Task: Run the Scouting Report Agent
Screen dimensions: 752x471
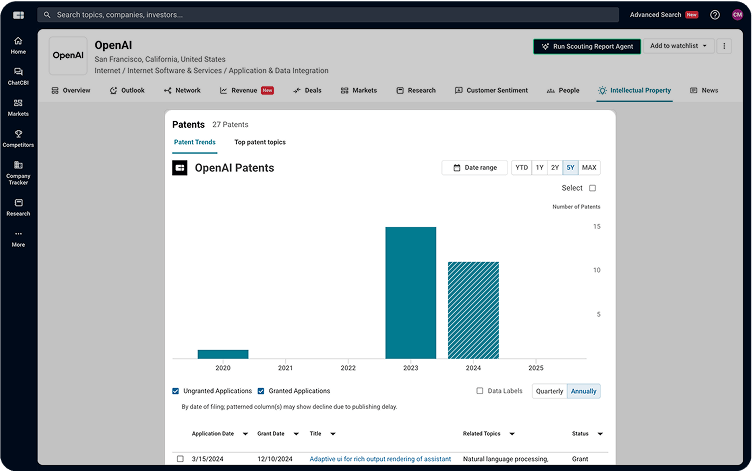Action: pos(585,46)
